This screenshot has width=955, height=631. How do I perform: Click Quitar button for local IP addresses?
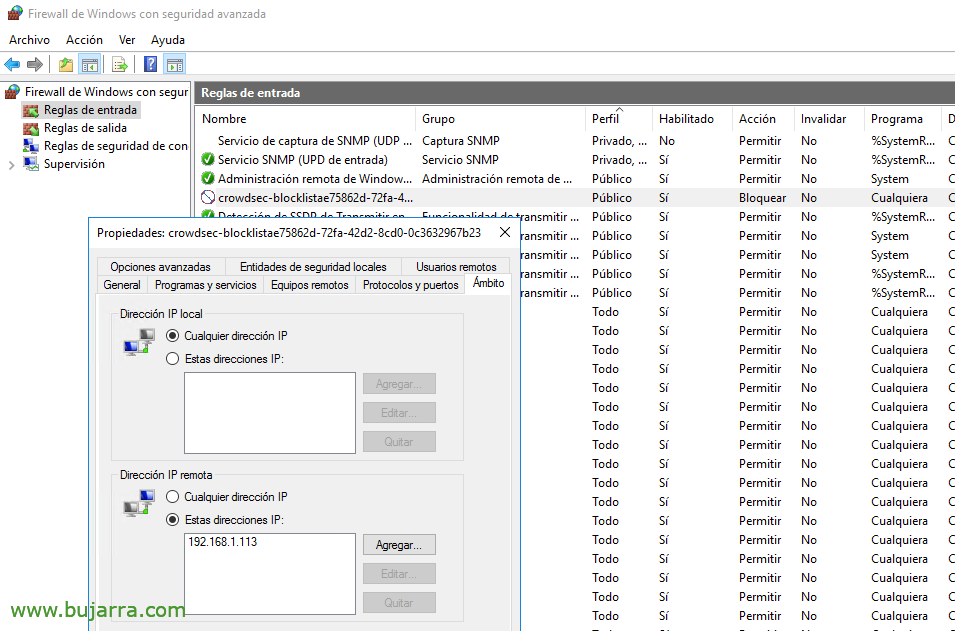tap(399, 442)
